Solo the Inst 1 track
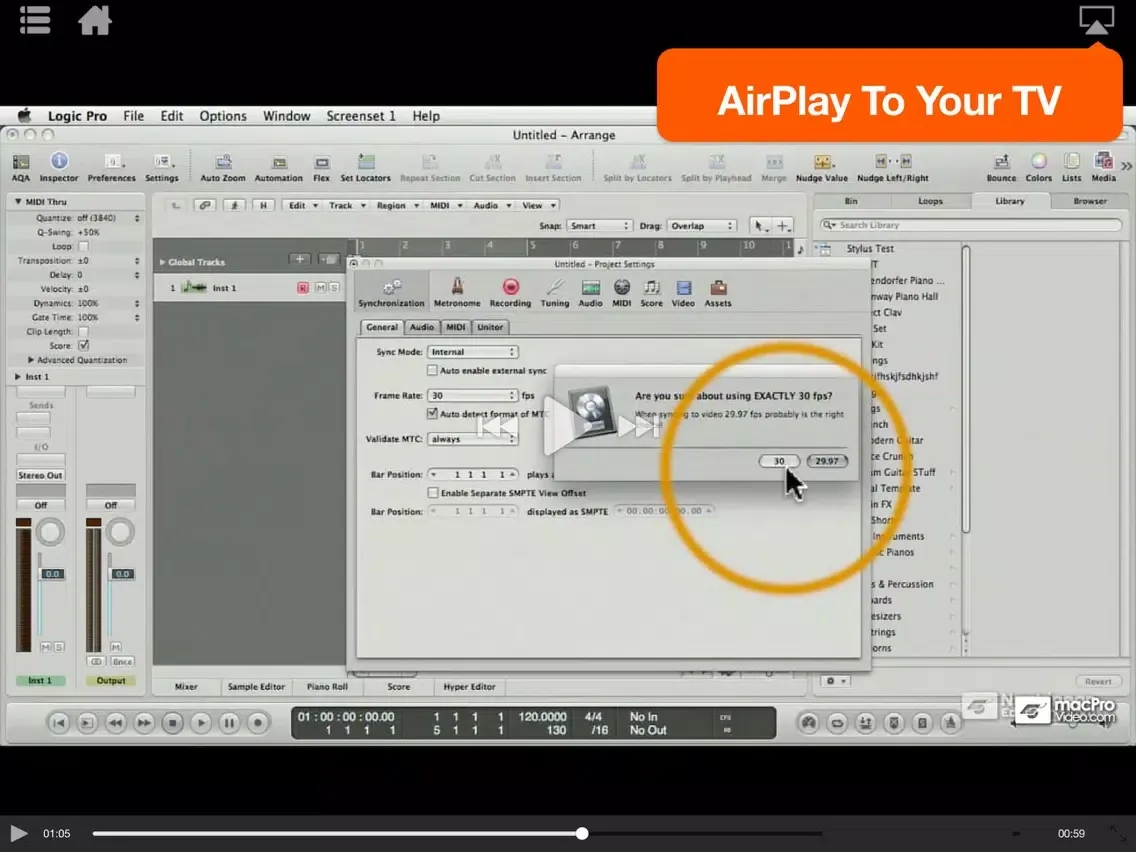 [x=333, y=288]
